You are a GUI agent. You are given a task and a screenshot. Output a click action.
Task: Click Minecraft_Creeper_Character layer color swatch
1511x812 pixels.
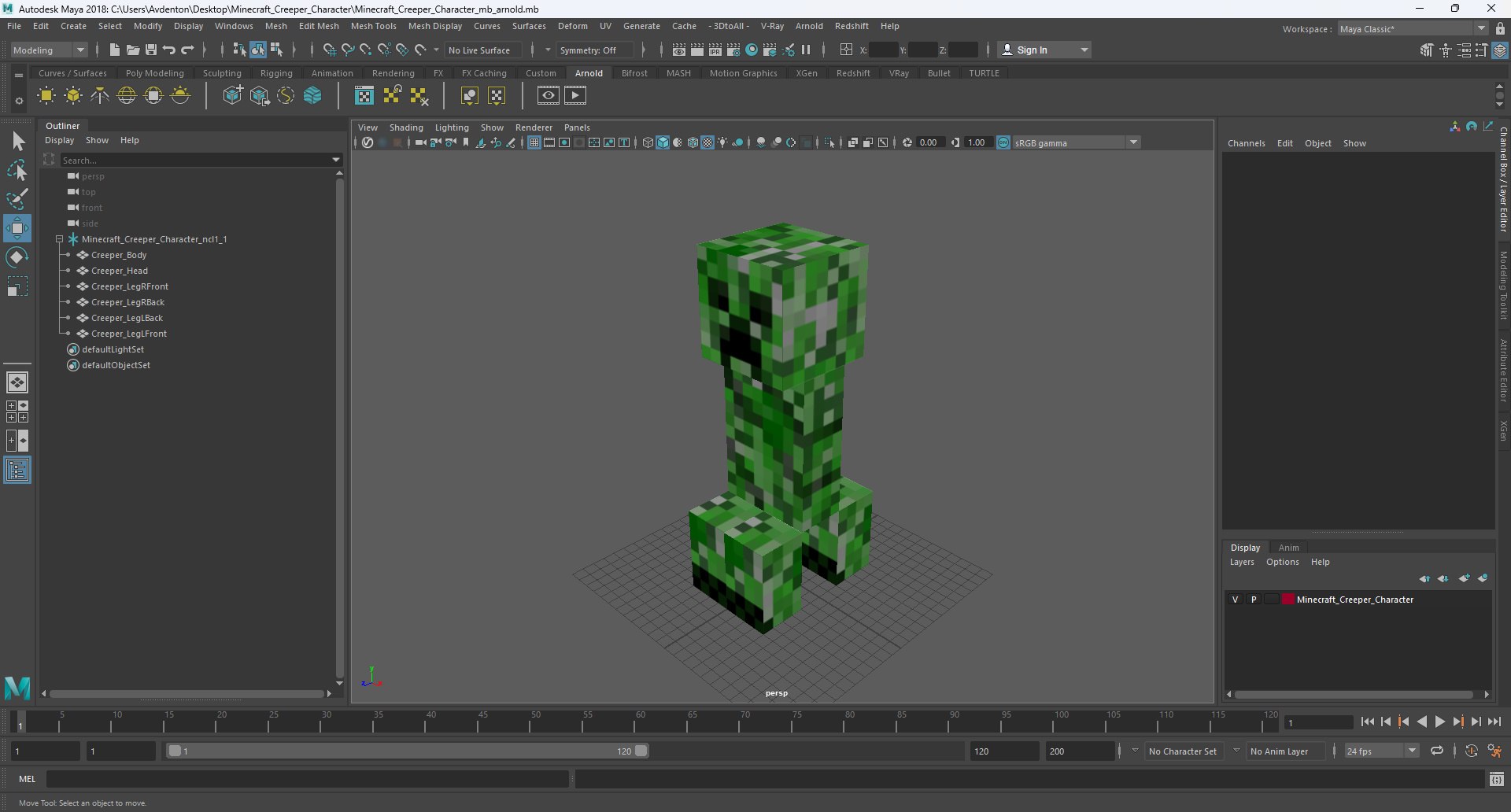1287,600
